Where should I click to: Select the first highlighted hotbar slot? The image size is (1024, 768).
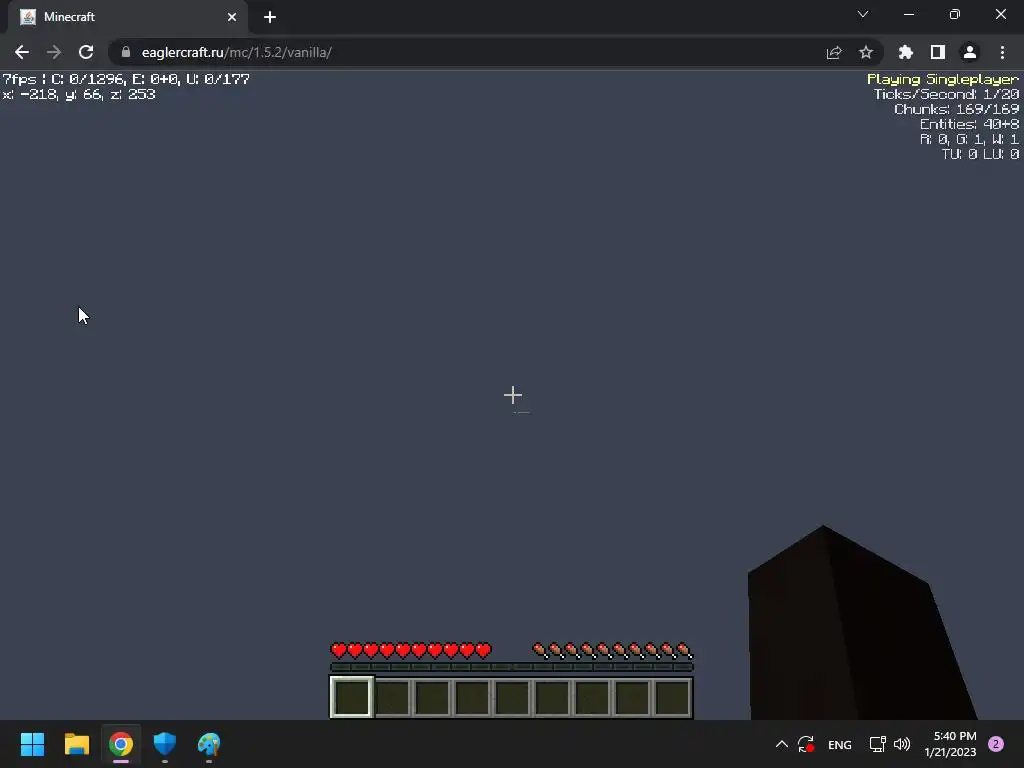tap(351, 697)
